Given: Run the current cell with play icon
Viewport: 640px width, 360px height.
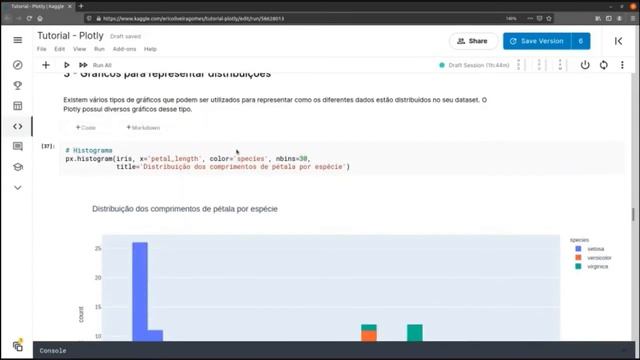Looking at the screenshot, I should click(x=66, y=65).
